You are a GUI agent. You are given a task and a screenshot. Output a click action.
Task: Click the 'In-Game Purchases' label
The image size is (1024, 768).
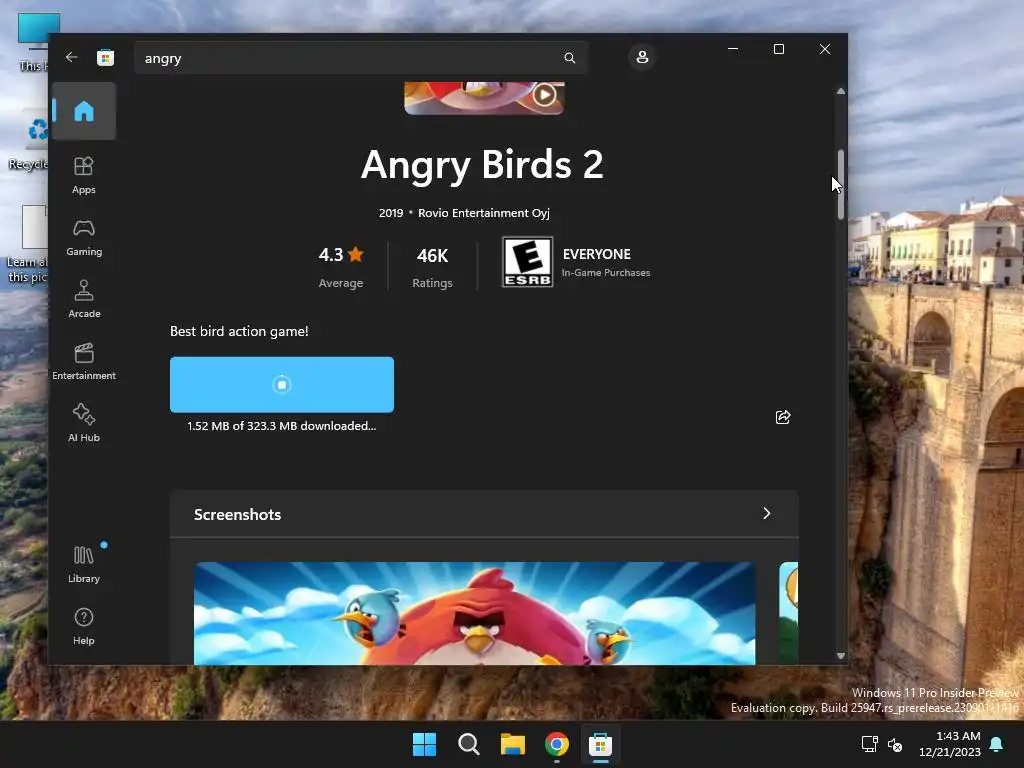coord(606,273)
